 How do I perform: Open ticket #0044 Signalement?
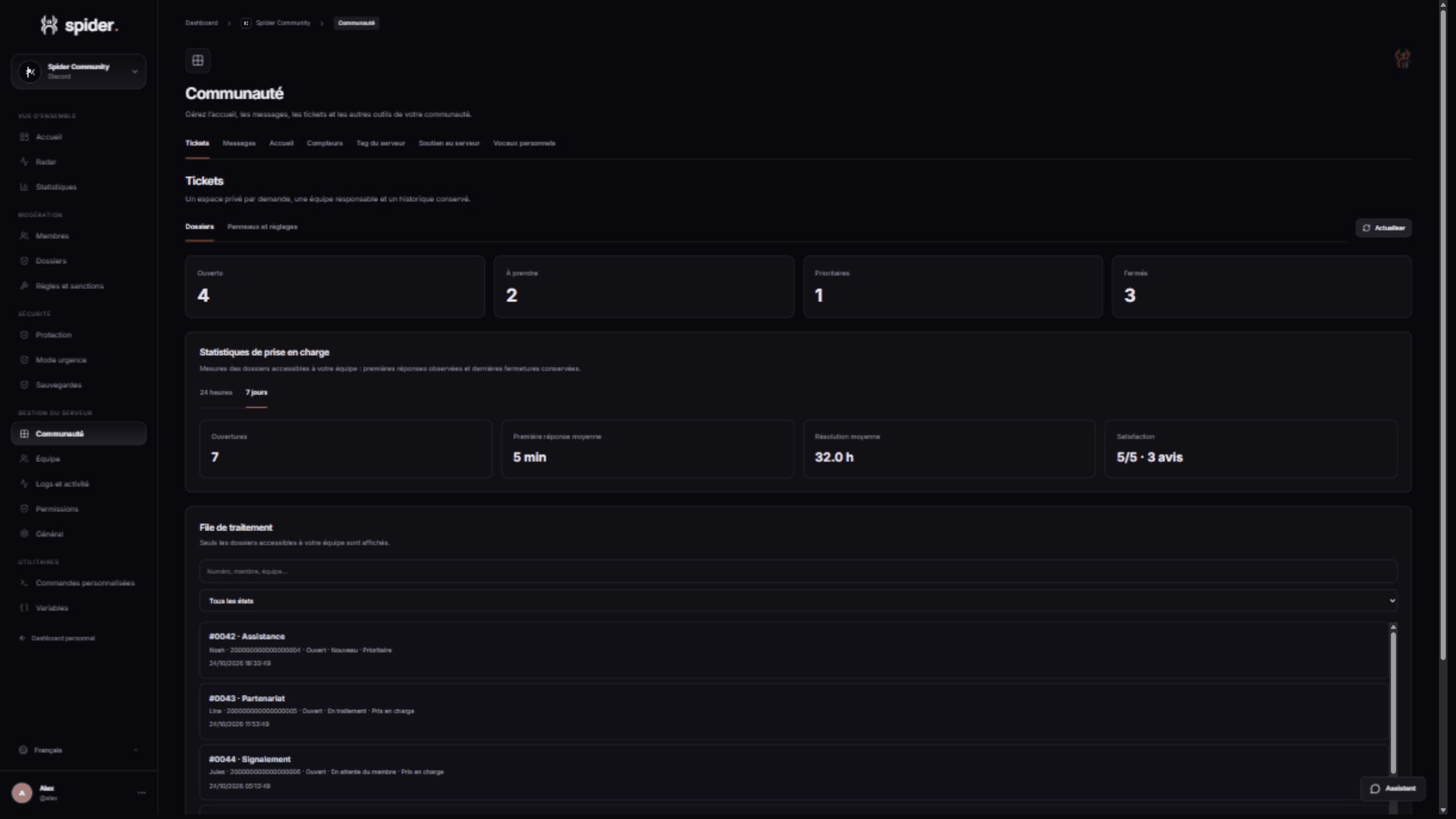[793, 772]
